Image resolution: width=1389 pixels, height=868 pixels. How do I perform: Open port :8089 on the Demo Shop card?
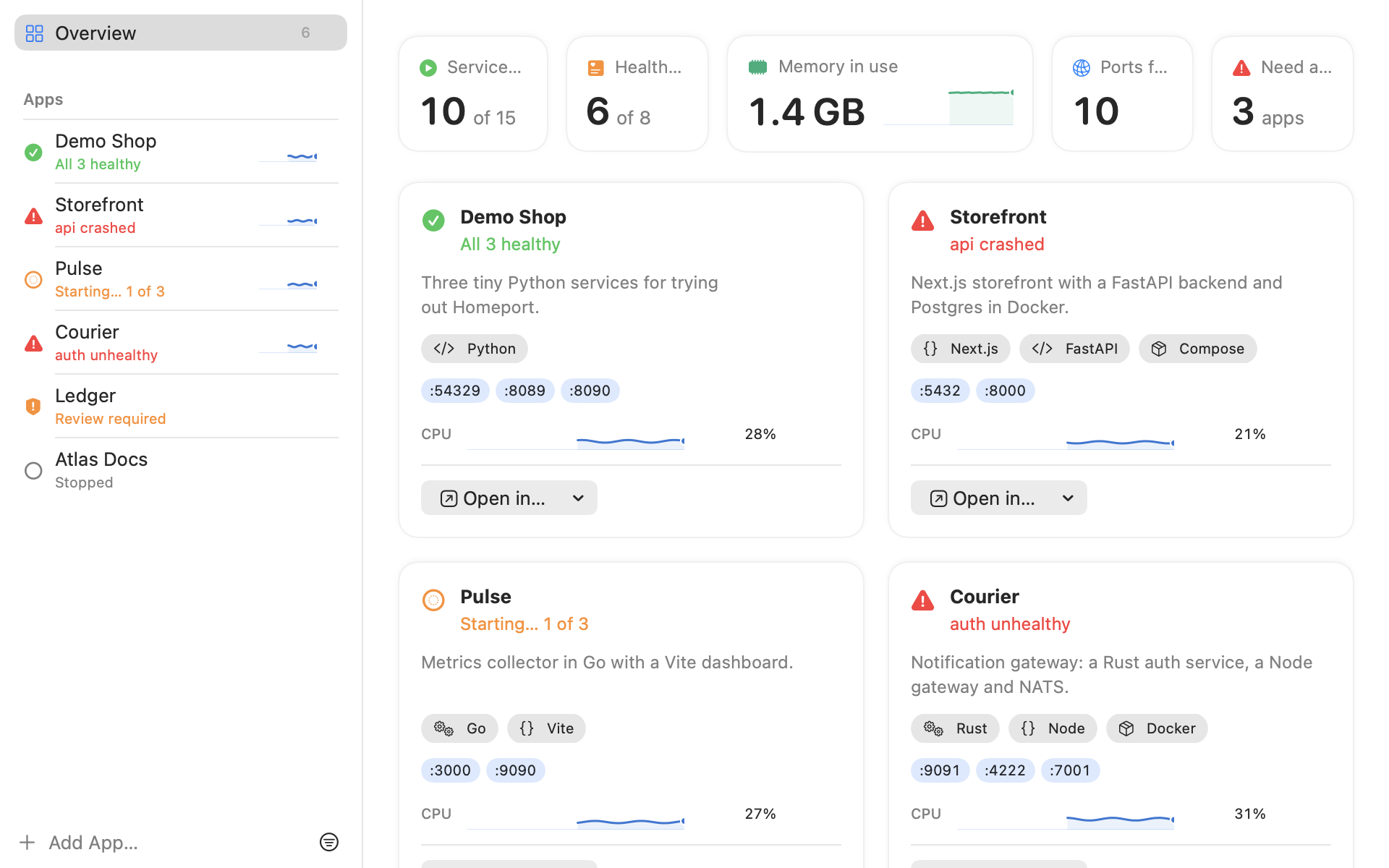[525, 391]
